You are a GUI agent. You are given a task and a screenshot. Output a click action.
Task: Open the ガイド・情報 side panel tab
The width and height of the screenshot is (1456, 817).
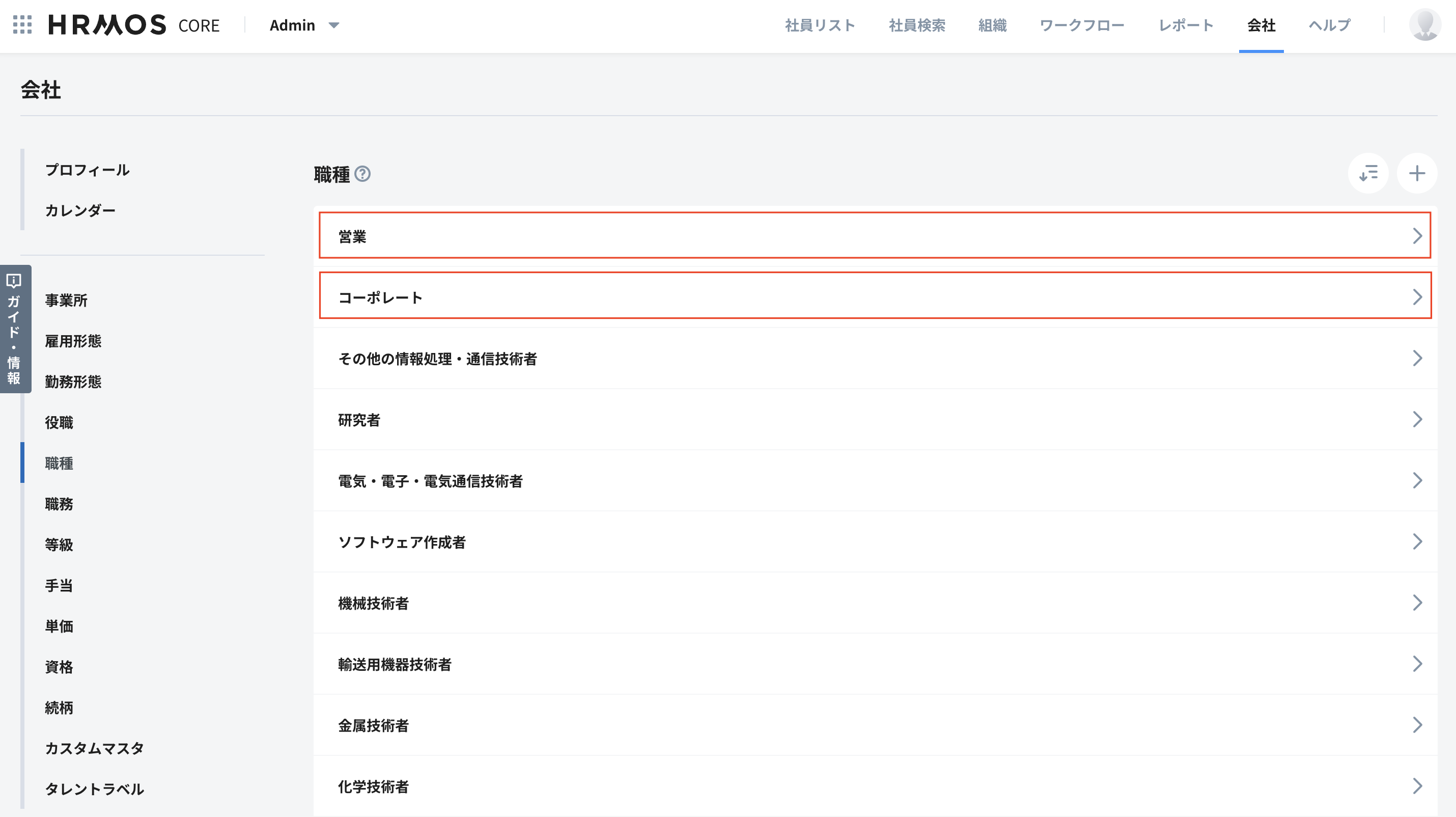point(15,329)
